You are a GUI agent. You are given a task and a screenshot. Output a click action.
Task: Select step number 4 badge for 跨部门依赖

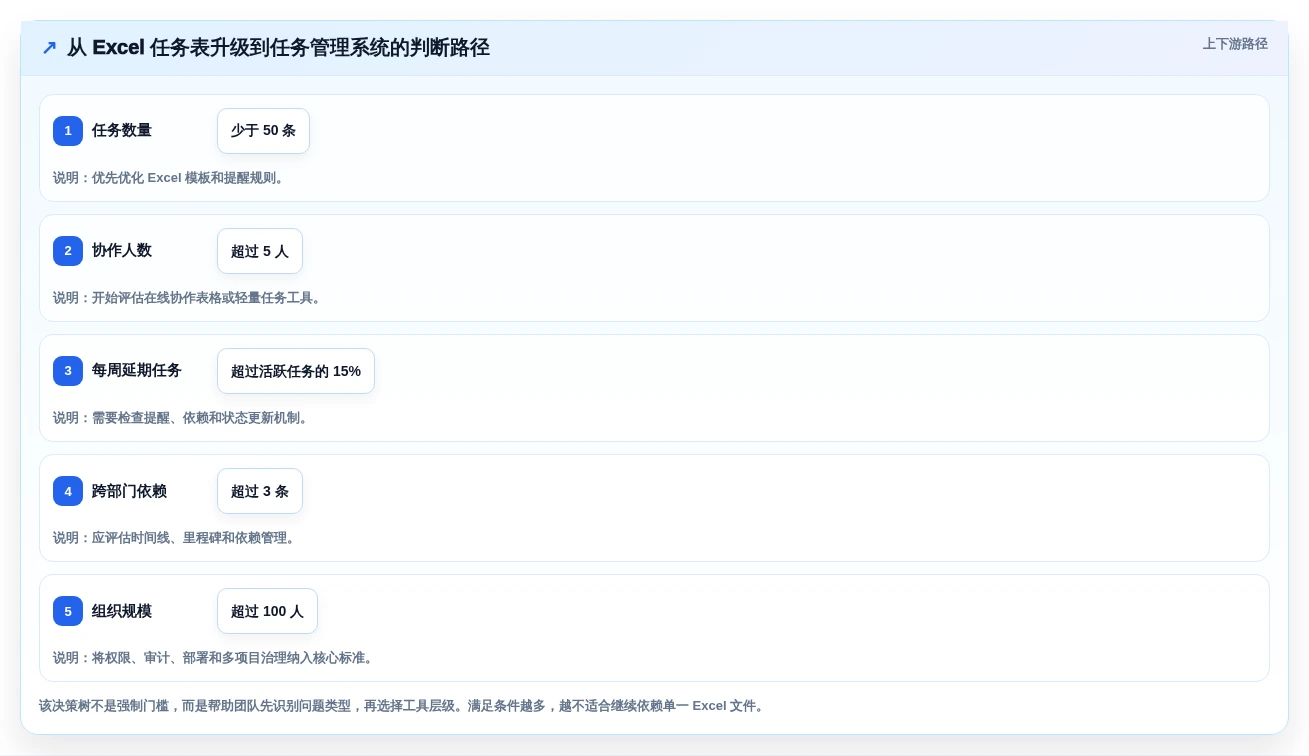pos(68,491)
